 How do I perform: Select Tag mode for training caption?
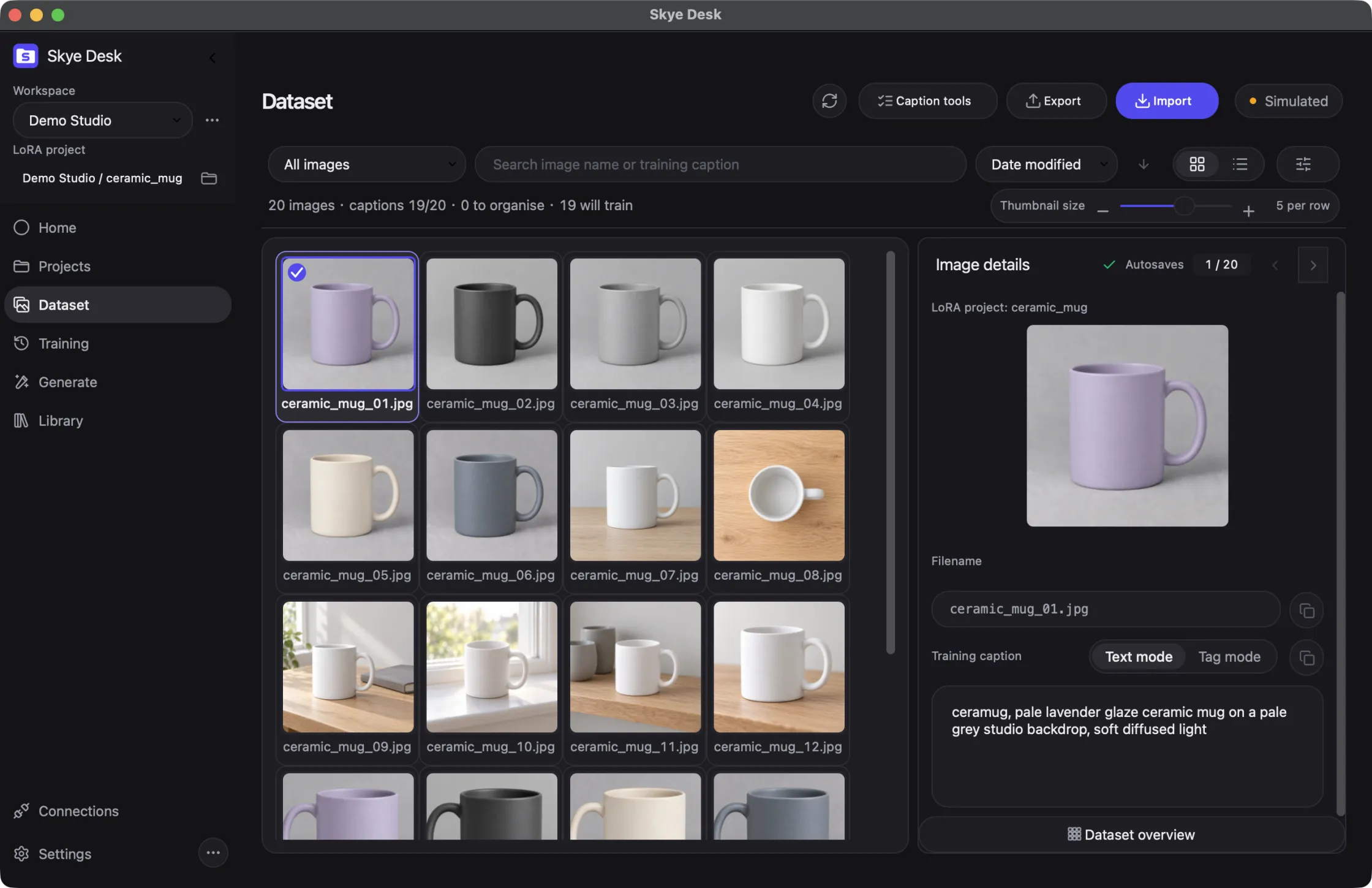coord(1229,657)
